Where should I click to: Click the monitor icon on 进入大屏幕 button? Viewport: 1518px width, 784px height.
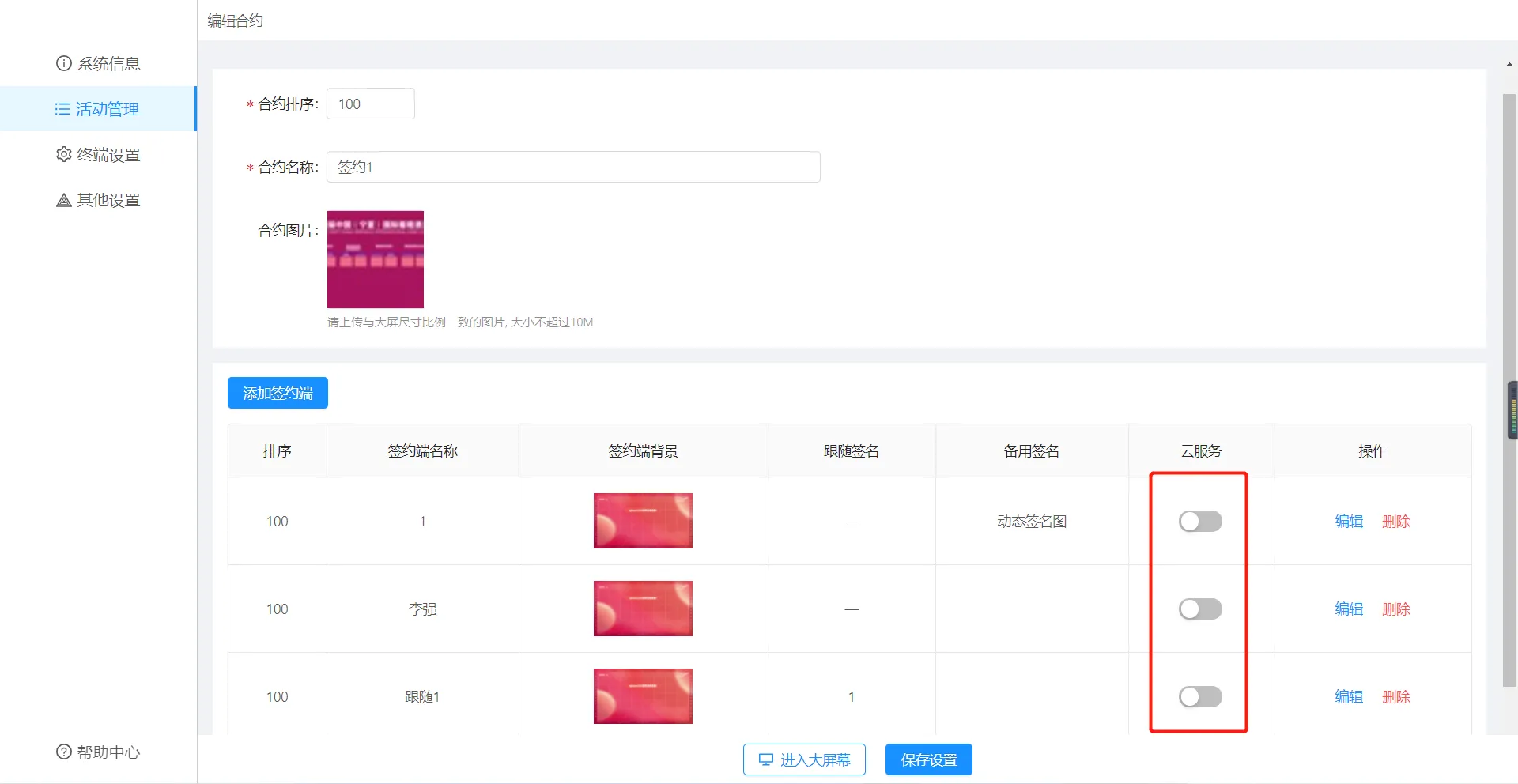pyautogui.click(x=765, y=759)
